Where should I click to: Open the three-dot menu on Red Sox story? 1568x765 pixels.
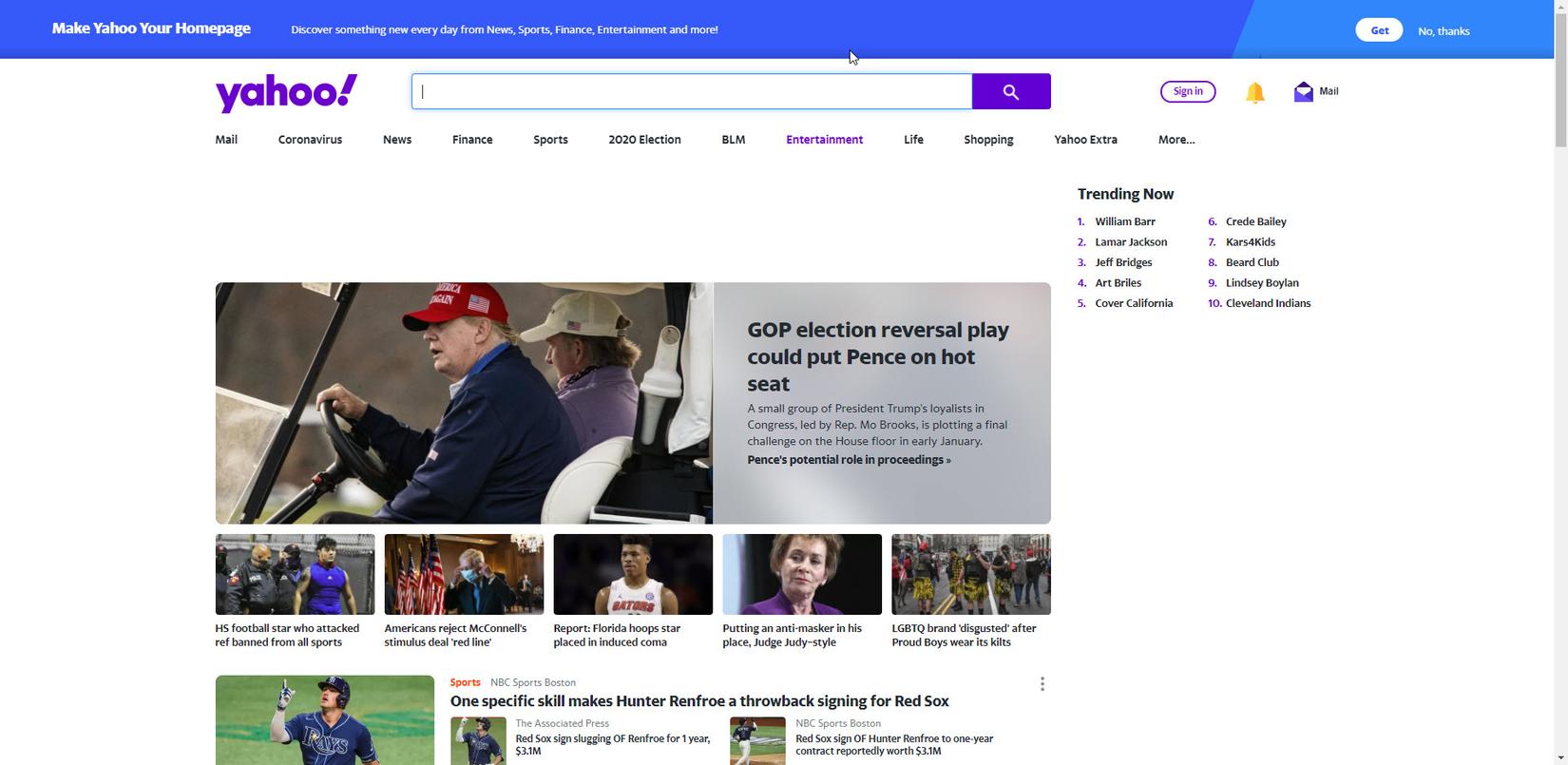(x=1042, y=684)
